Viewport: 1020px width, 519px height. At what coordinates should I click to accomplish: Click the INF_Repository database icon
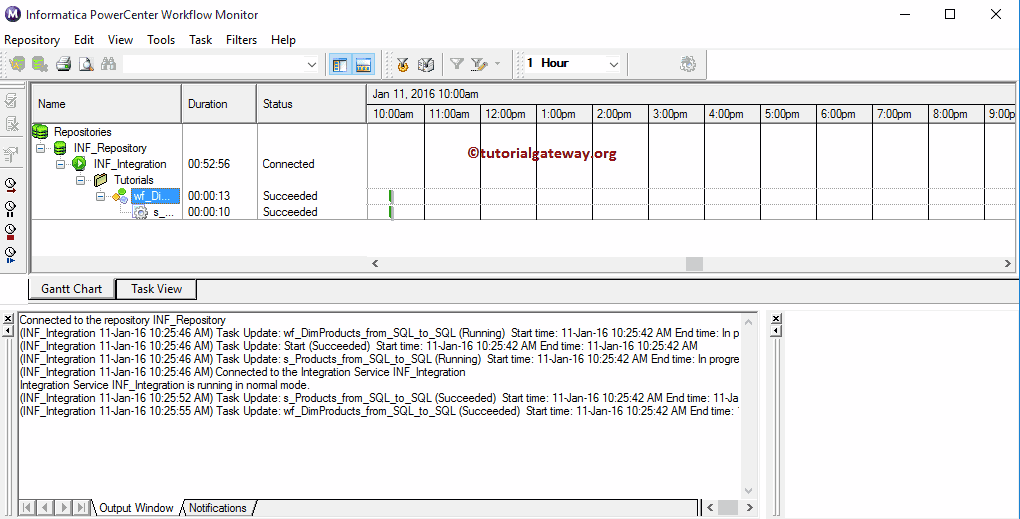pos(60,148)
